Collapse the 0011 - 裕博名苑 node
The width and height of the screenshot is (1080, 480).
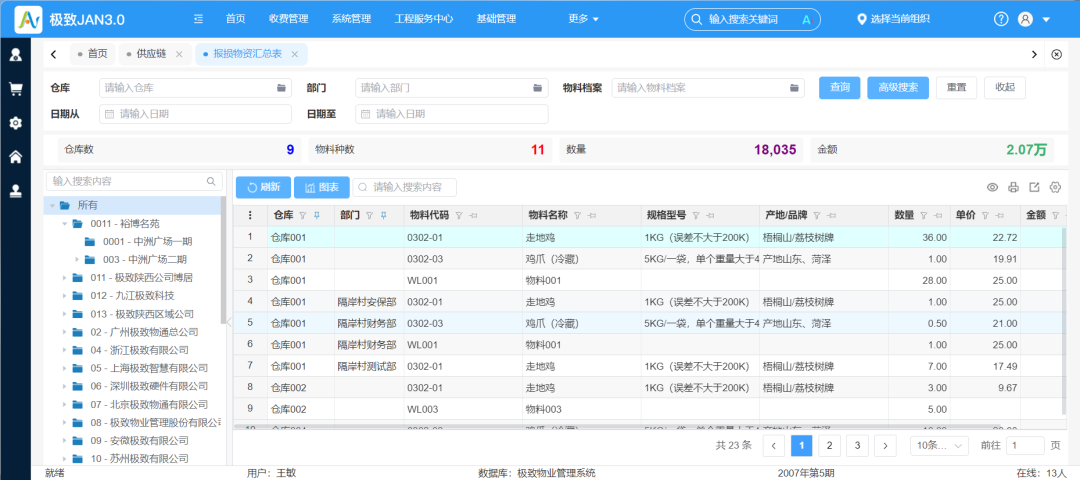coord(65,223)
